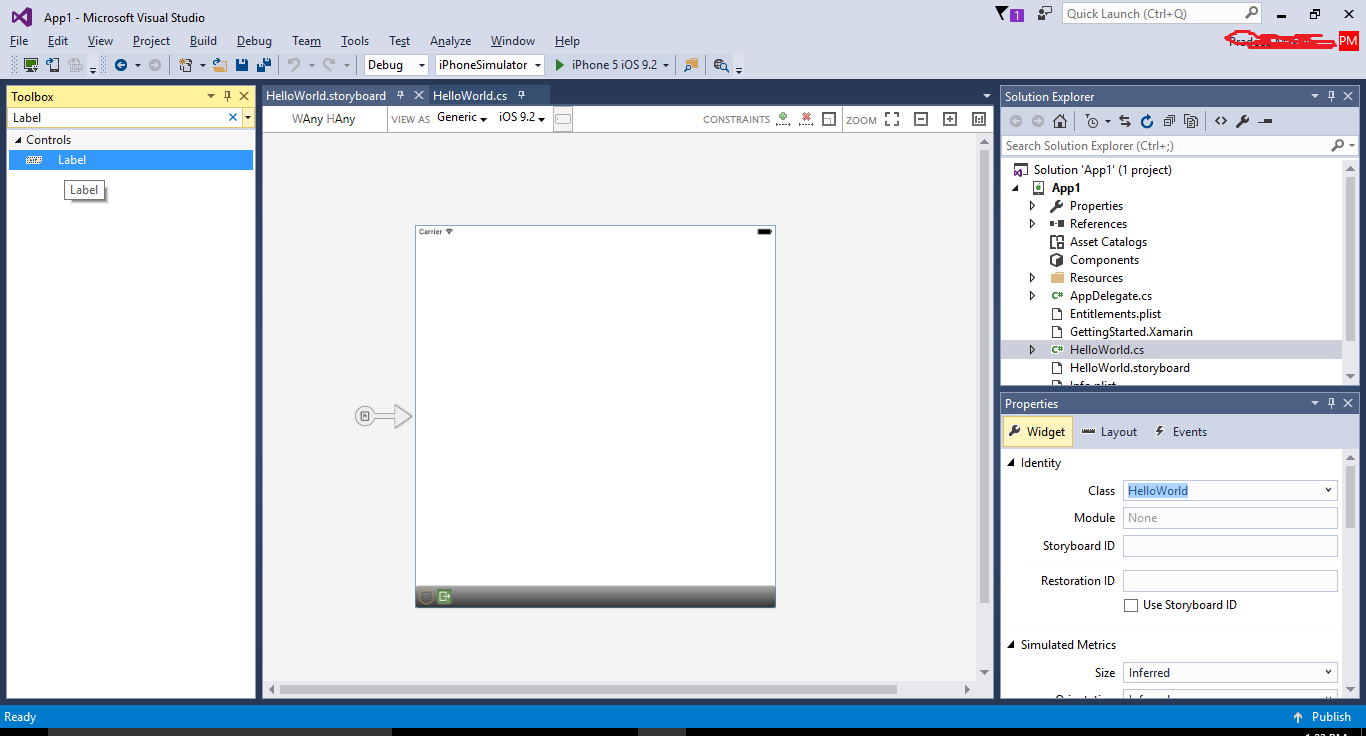
Task: Expand the References node in Solution Explorer
Action: [1033, 224]
